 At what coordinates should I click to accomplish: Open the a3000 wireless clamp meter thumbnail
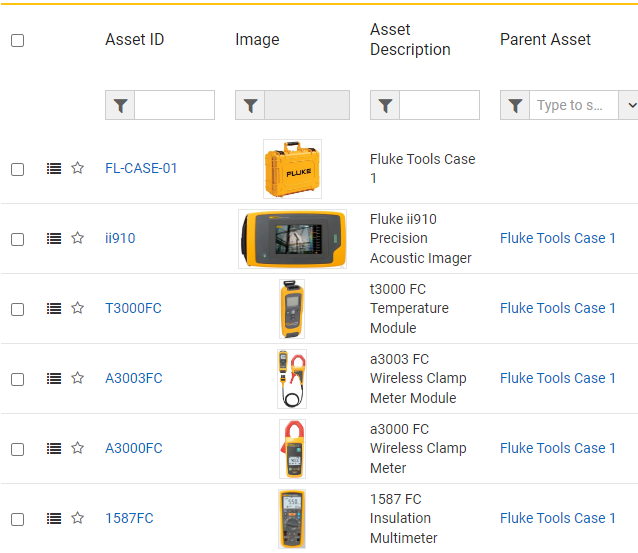(292, 449)
